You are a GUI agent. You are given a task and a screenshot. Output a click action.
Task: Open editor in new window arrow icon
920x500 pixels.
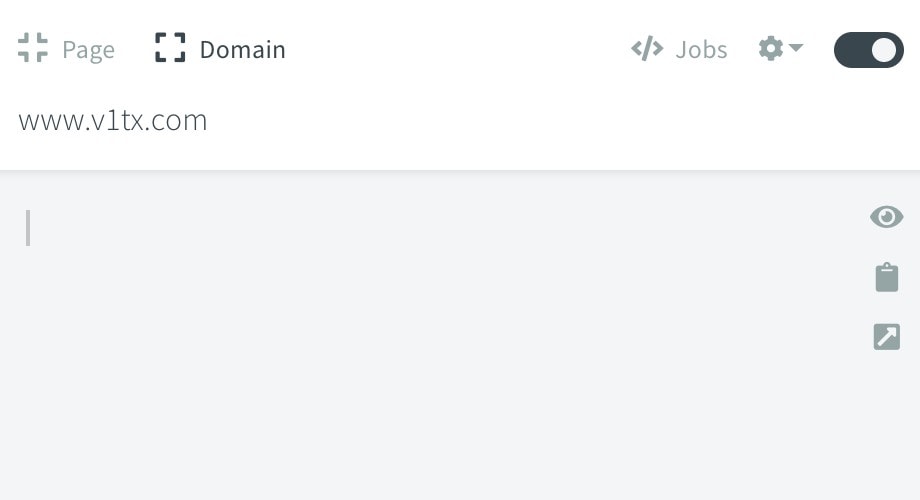[x=887, y=337]
